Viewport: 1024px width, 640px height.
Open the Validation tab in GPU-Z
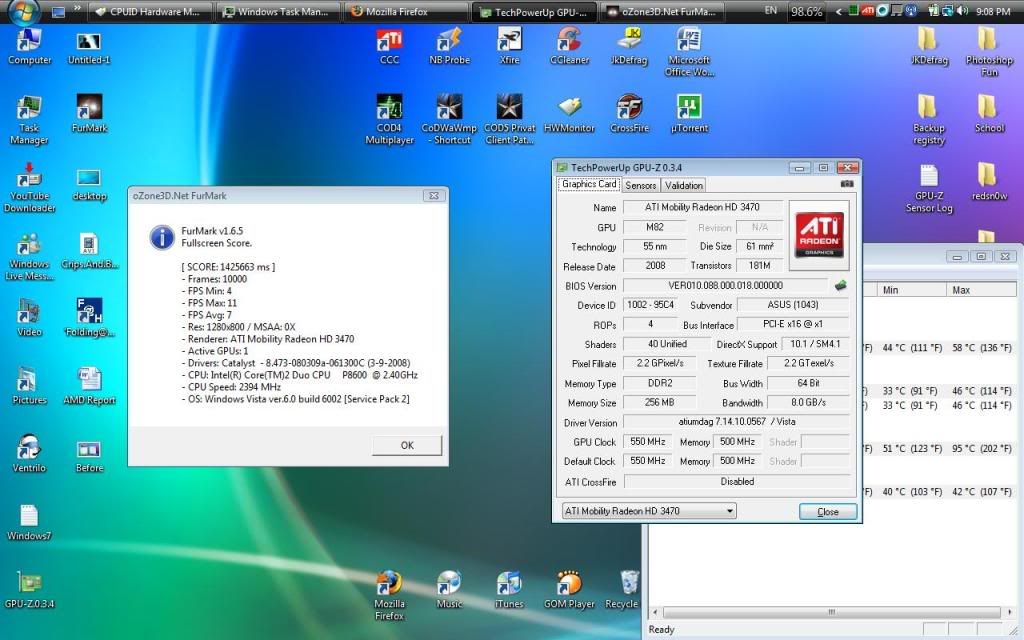pyautogui.click(x=684, y=185)
